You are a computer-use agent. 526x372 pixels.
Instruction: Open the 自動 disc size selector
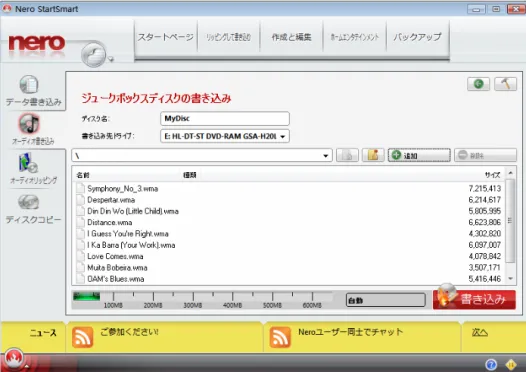pyautogui.click(x=385, y=300)
